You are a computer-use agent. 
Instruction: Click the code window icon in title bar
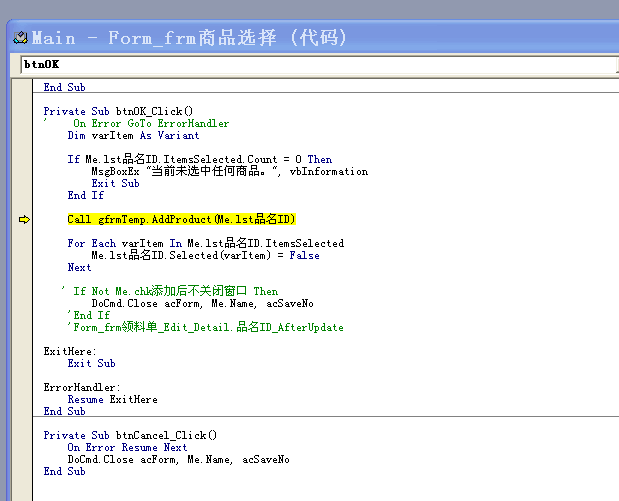click(20, 38)
